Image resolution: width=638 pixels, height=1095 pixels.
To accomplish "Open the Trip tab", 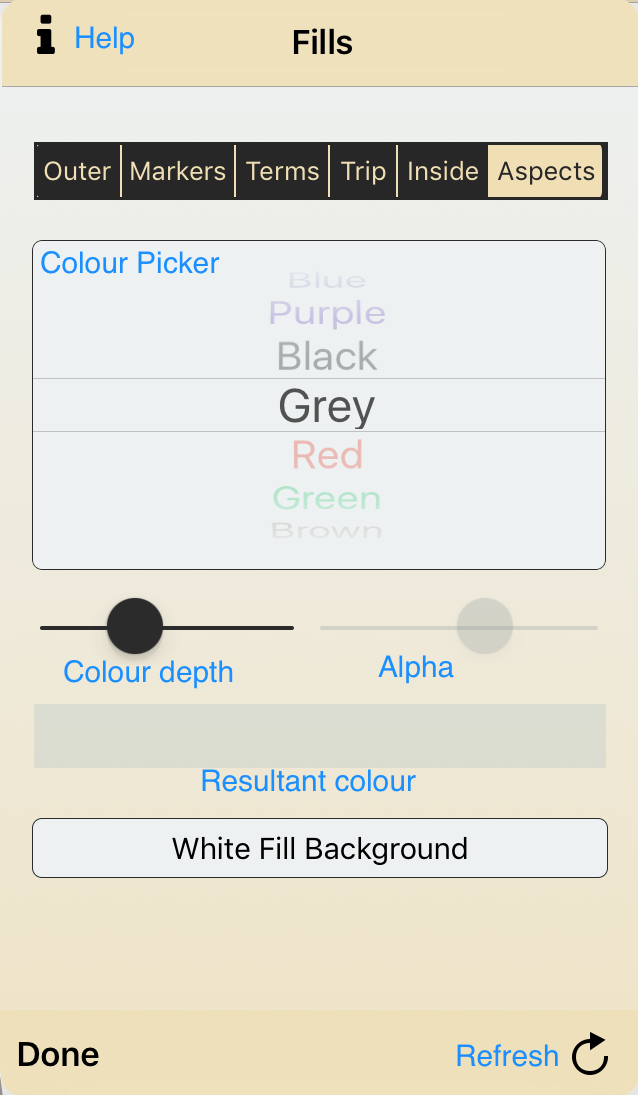I will (363, 171).
